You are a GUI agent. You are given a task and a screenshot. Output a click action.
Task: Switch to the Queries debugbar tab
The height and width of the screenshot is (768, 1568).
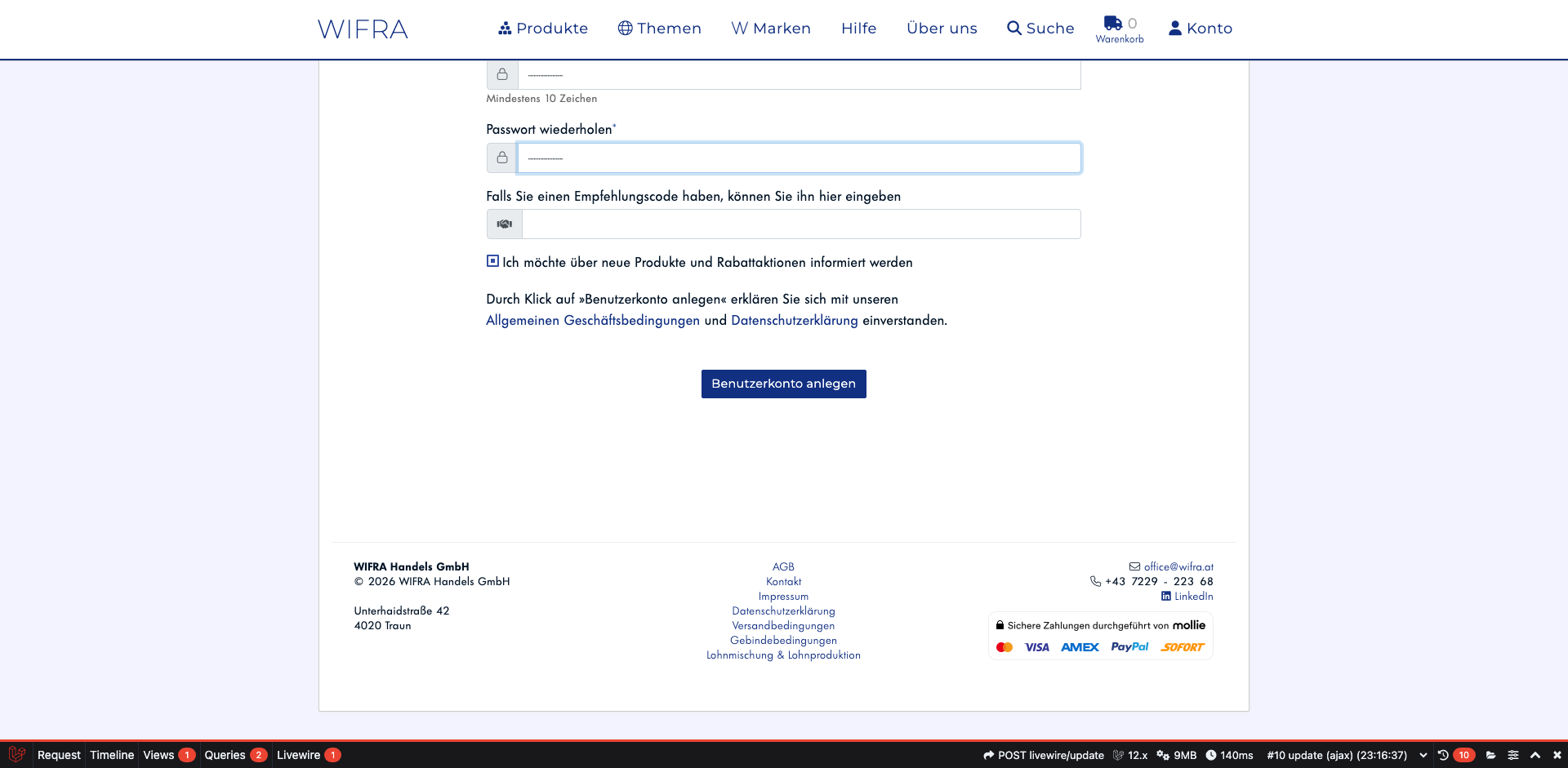pyautogui.click(x=225, y=755)
